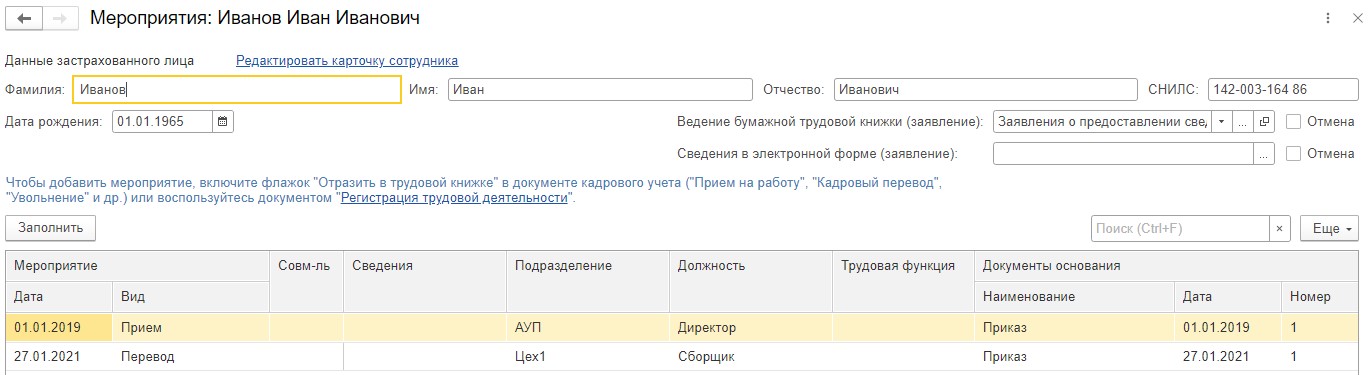The image size is (1369, 375).
Task: Open the Редактировать карточку сотрудника link
Action: click(x=347, y=60)
